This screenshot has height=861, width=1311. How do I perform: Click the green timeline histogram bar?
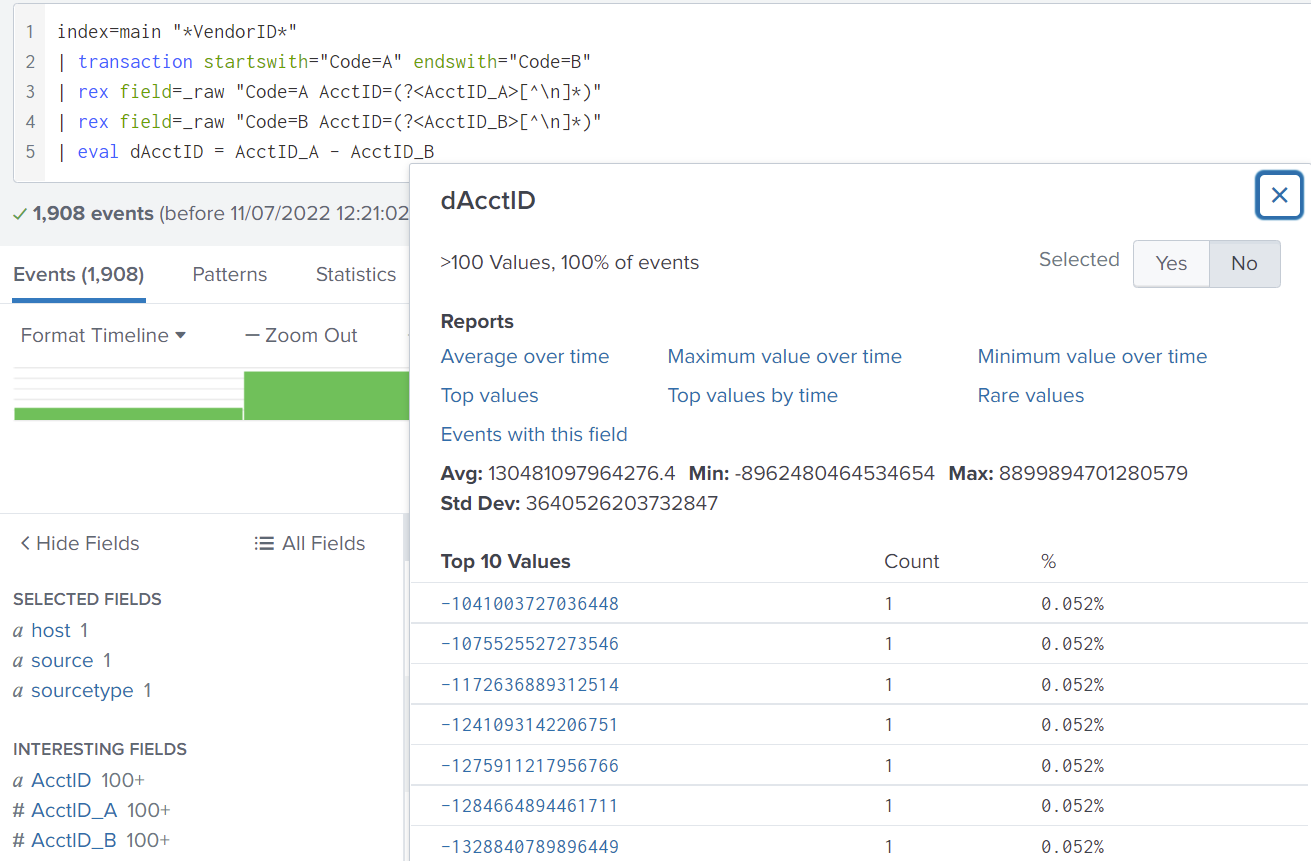pos(326,395)
